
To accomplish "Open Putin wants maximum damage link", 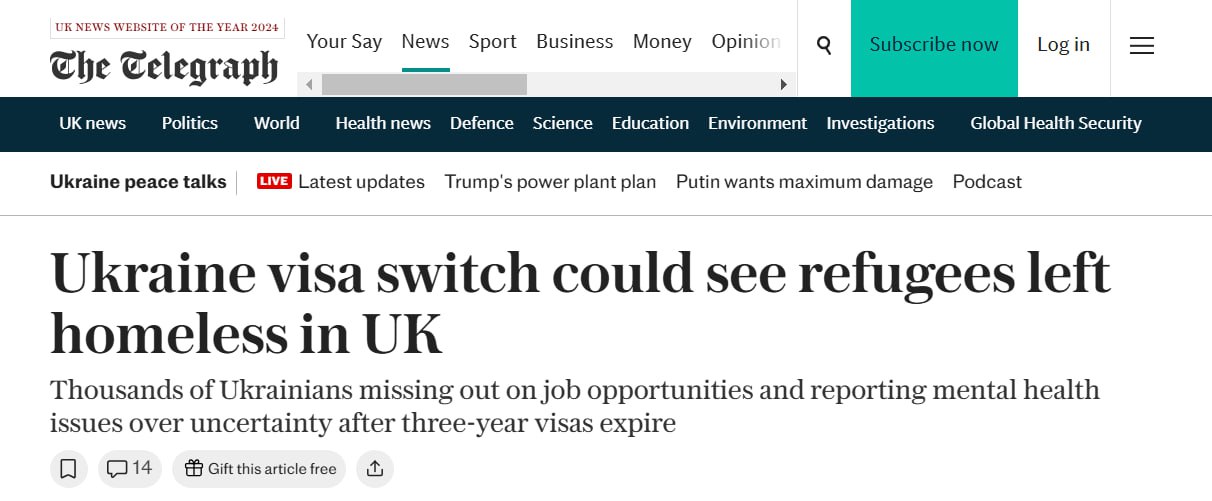I will (x=804, y=181).
